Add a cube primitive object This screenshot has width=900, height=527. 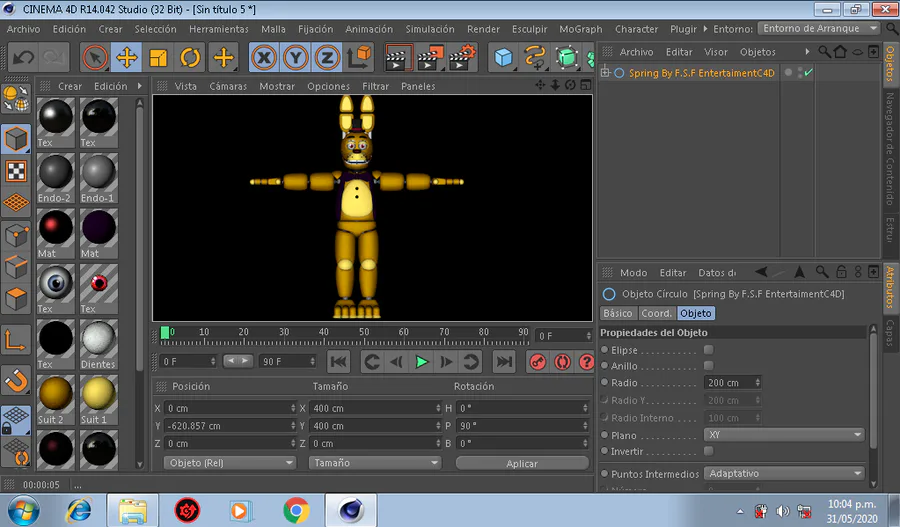504,58
